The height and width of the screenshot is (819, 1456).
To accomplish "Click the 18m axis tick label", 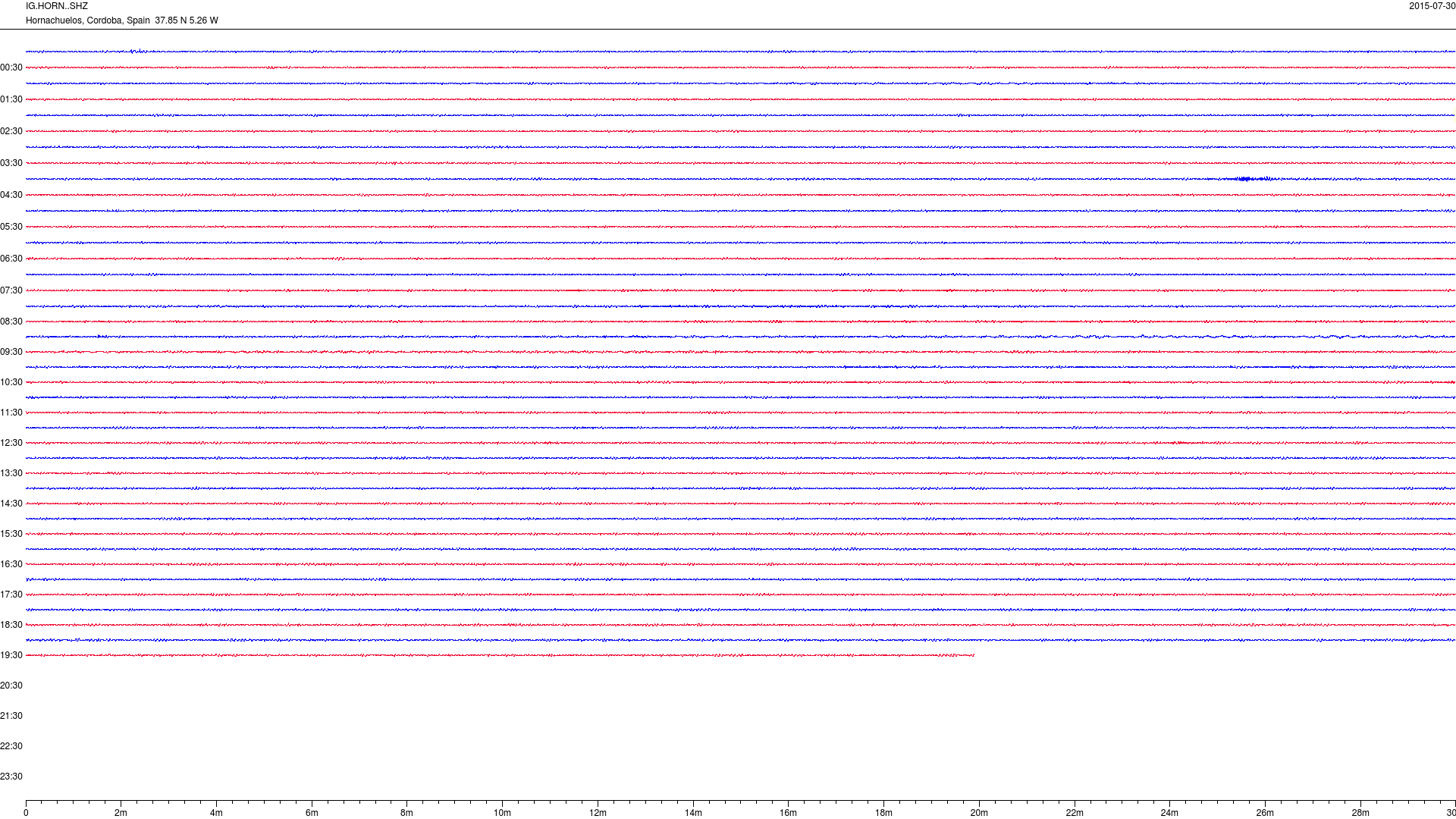I will [x=883, y=813].
